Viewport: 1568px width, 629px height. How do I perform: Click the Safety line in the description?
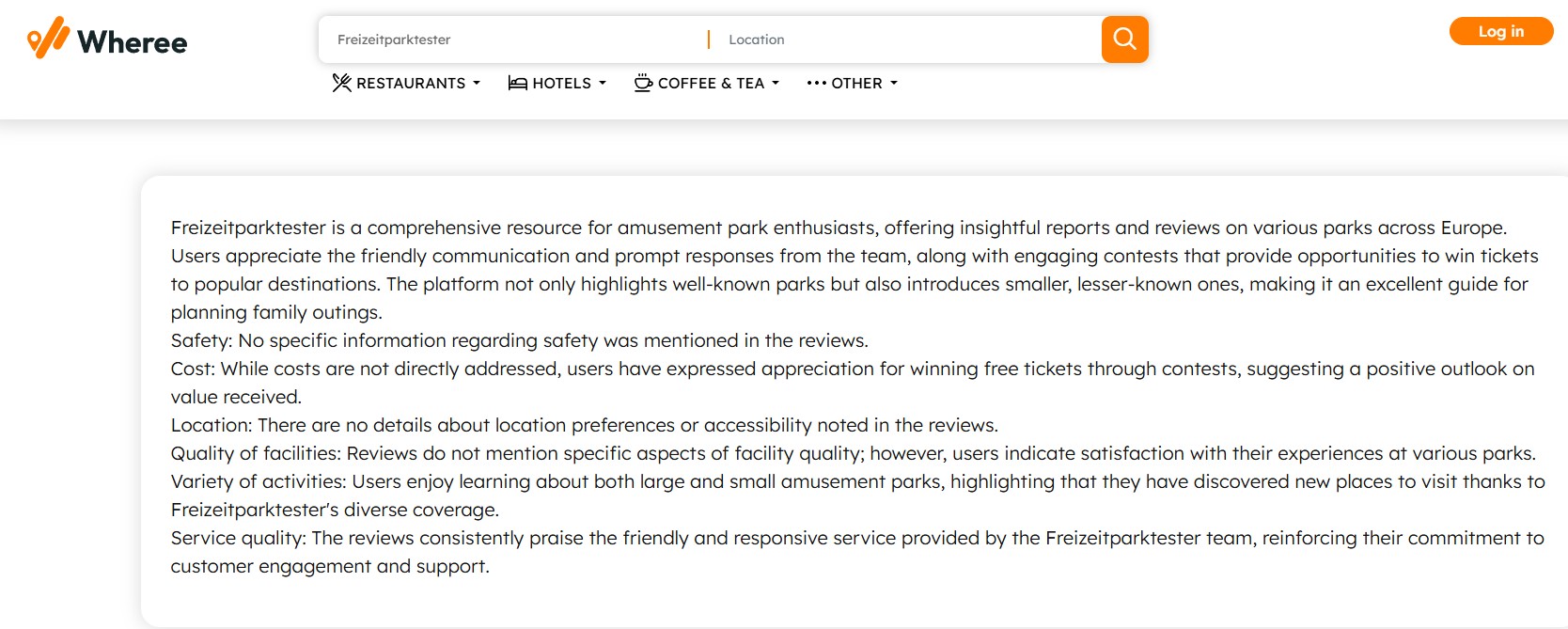pos(519,340)
